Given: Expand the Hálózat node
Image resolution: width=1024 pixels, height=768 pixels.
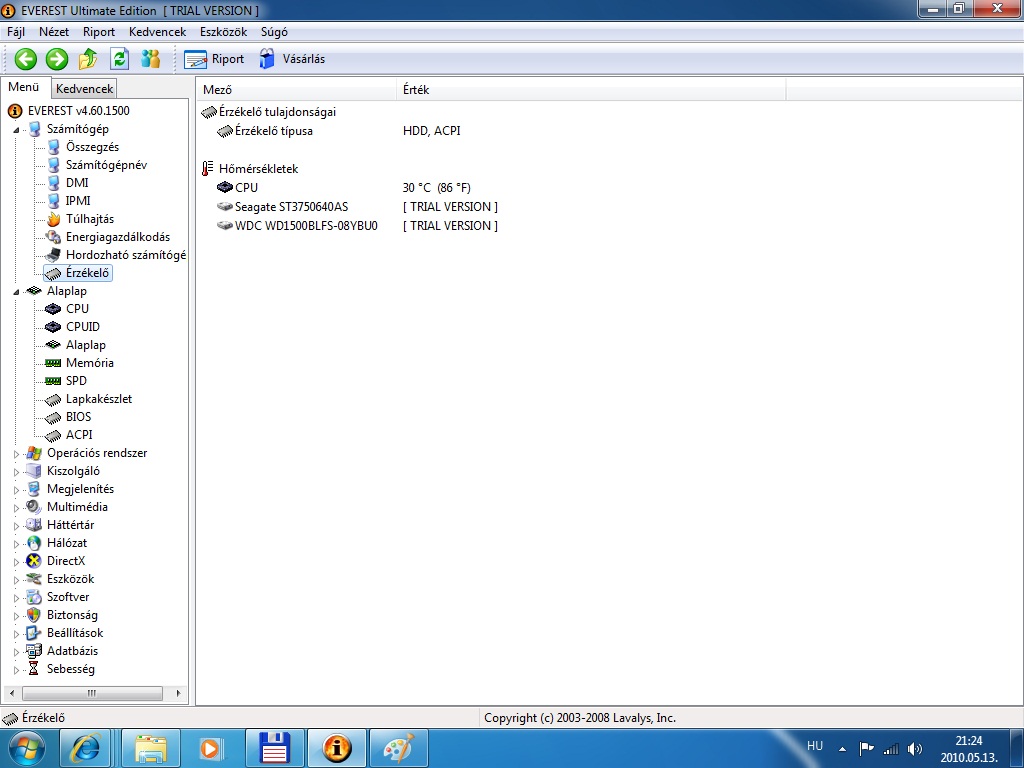Looking at the screenshot, I should (x=16, y=543).
